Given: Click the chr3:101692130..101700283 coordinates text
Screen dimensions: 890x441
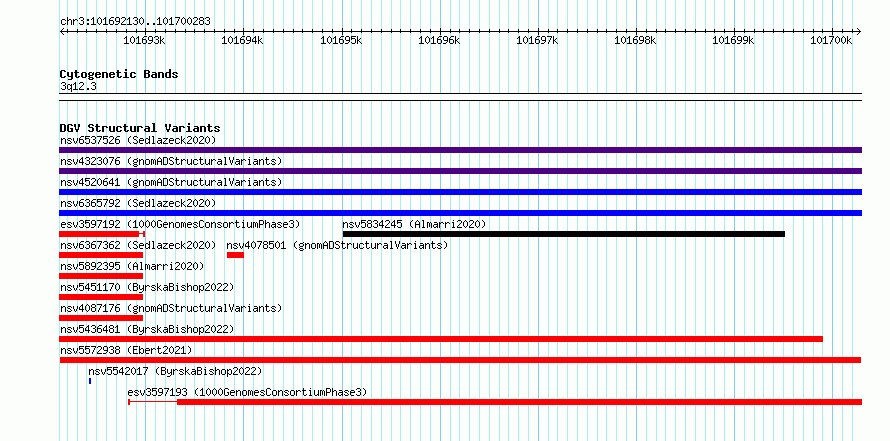Looking at the screenshot, I should [x=135, y=22].
